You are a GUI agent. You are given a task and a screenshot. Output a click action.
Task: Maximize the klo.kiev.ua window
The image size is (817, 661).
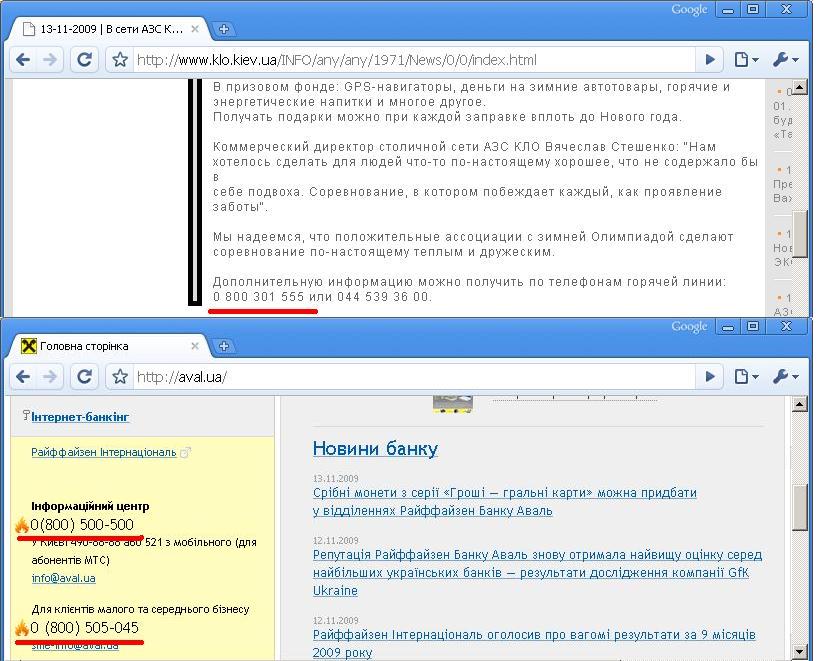tap(753, 9)
